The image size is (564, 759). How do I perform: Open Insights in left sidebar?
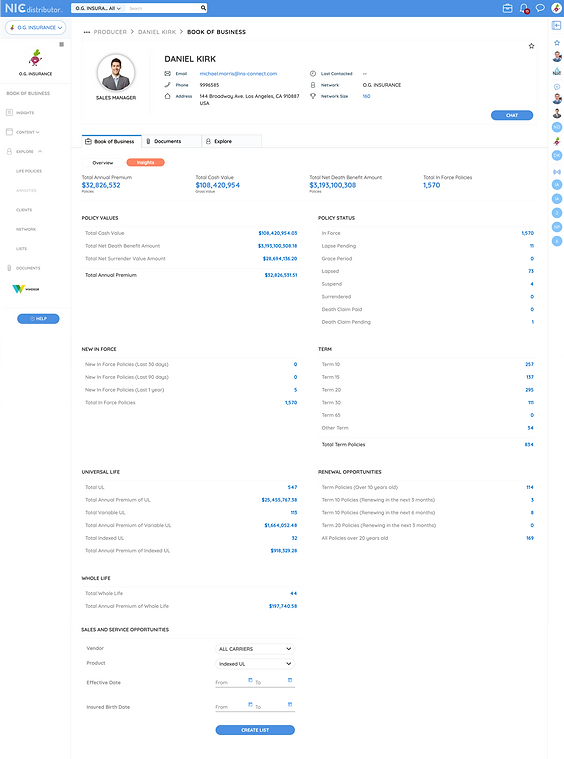tap(20, 113)
